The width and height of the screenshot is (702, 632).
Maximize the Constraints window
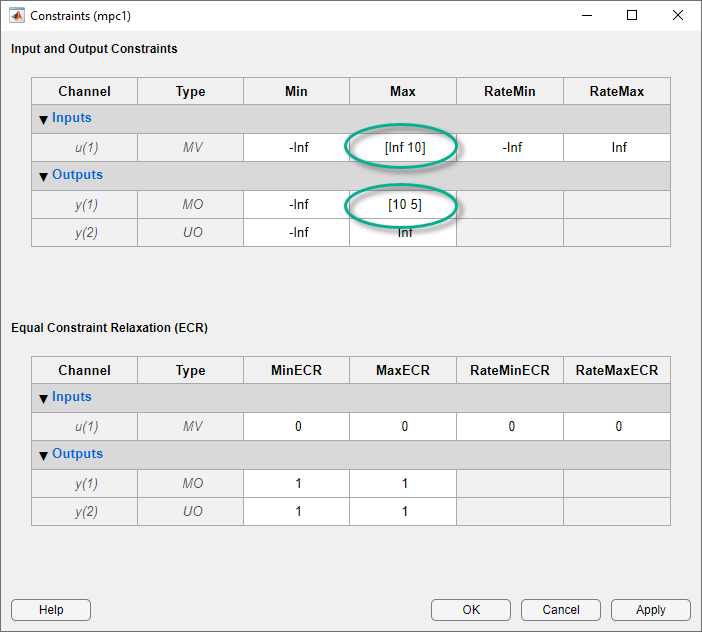point(632,15)
